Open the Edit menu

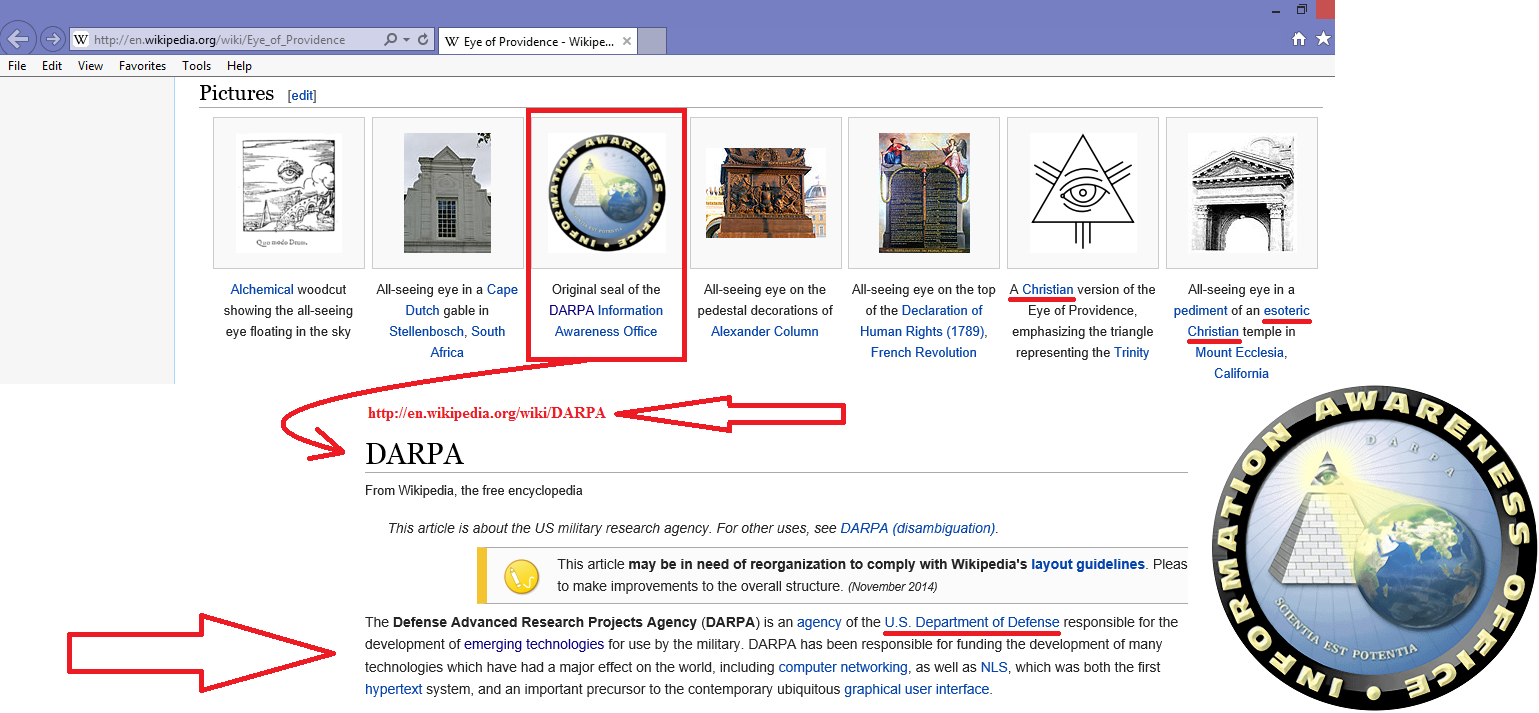[52, 66]
